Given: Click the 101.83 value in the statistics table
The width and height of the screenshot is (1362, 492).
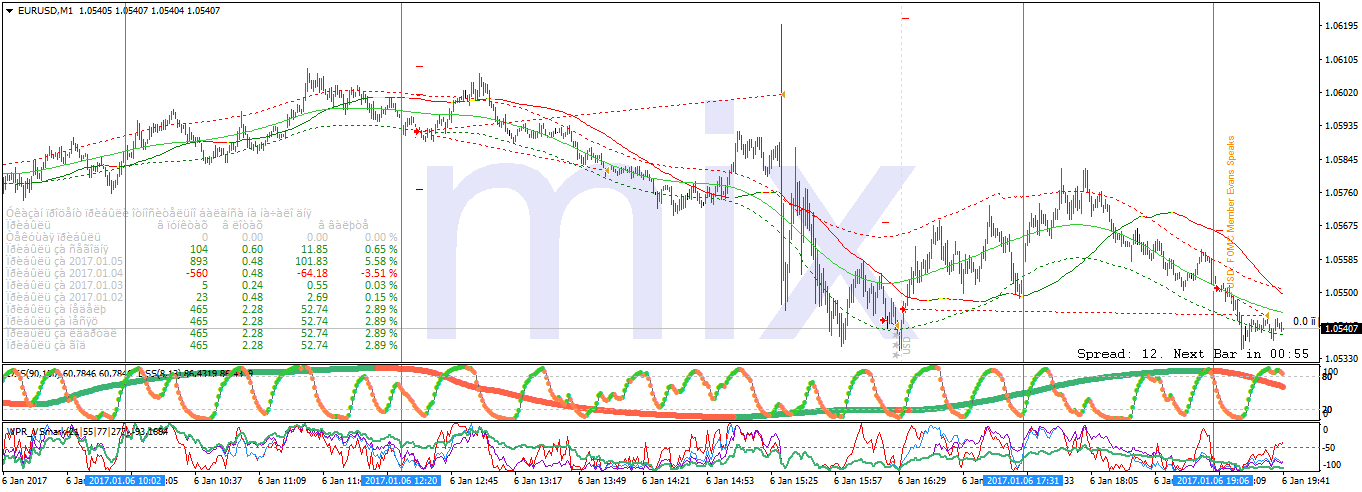Looking at the screenshot, I should tap(310, 261).
